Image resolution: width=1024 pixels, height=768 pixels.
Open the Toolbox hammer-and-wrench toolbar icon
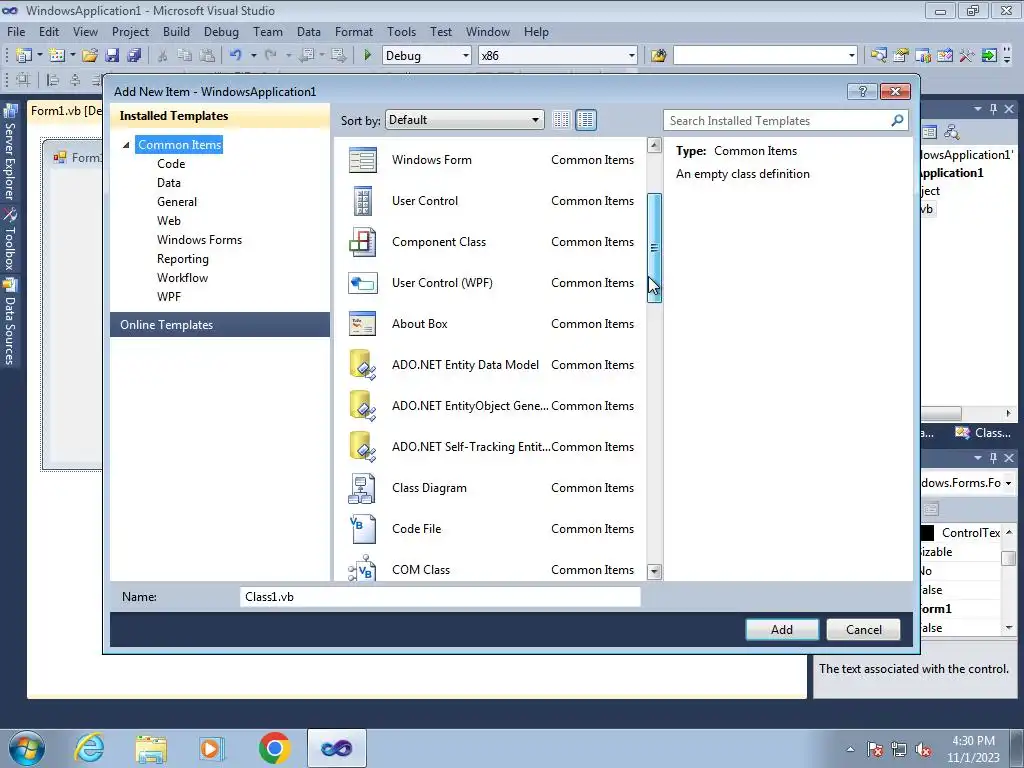coord(967,56)
